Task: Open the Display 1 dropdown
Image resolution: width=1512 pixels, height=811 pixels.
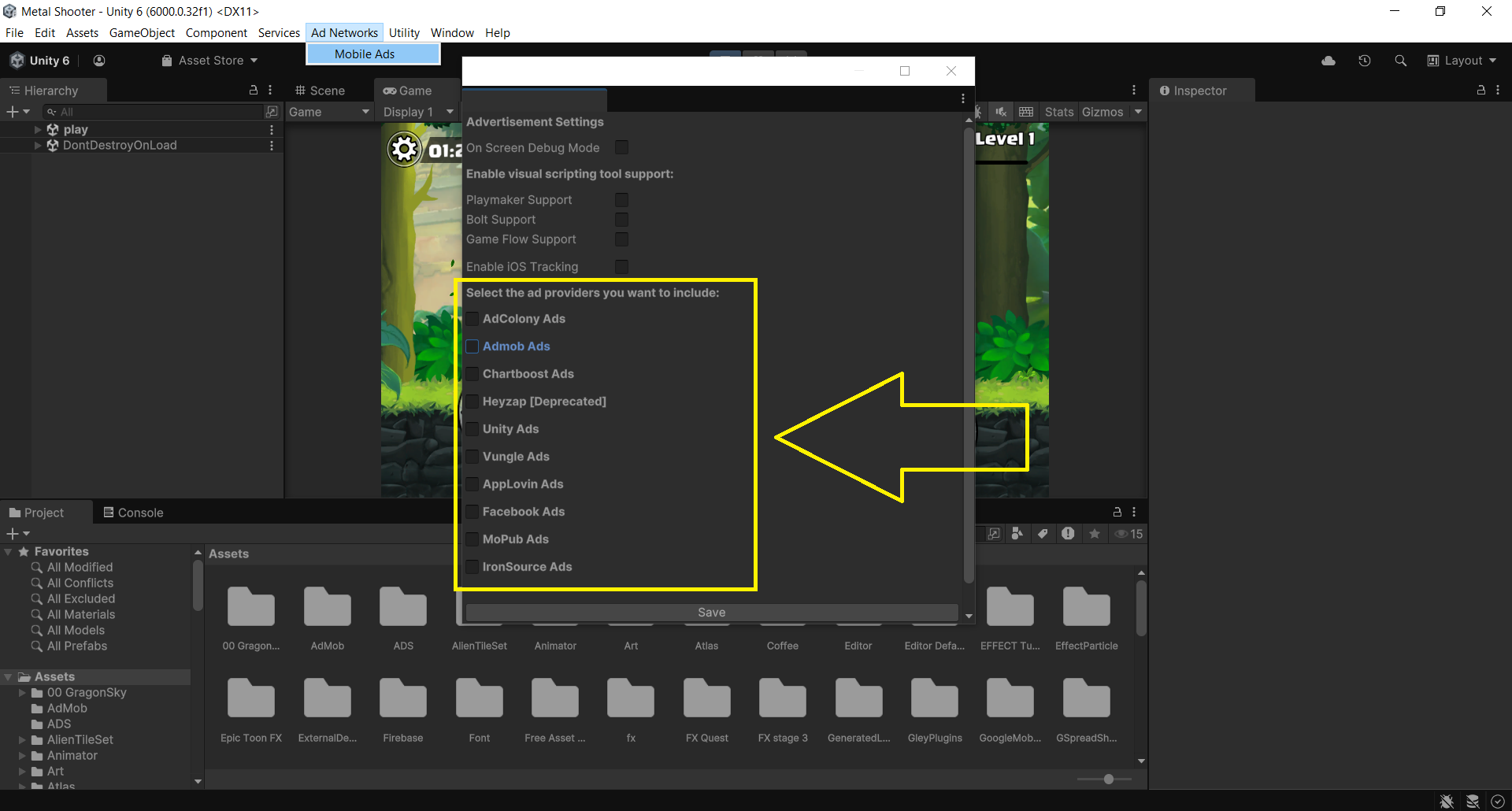Action: tap(417, 112)
